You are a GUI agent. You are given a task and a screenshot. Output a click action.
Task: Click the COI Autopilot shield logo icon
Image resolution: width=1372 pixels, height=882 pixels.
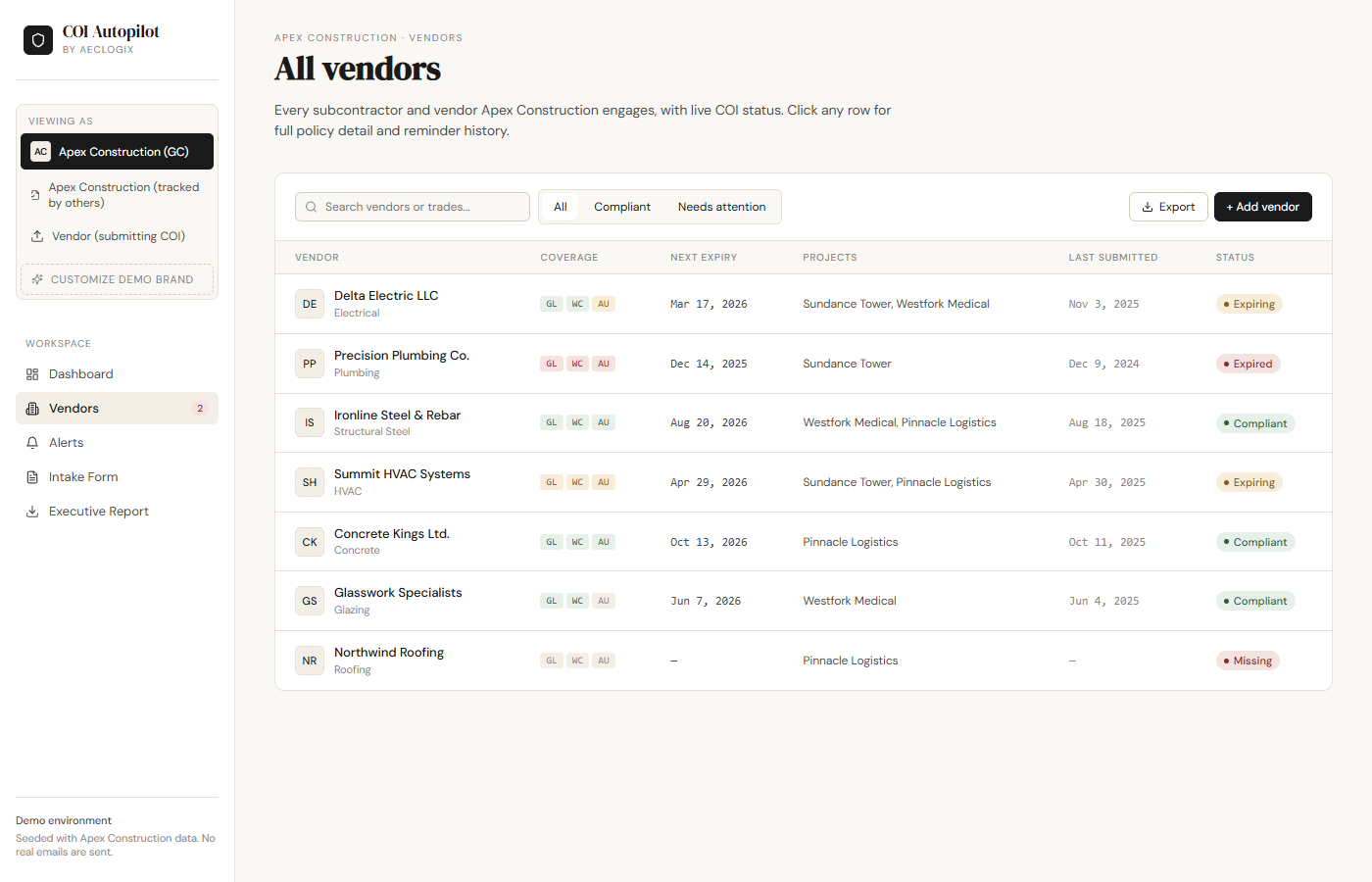[37, 40]
